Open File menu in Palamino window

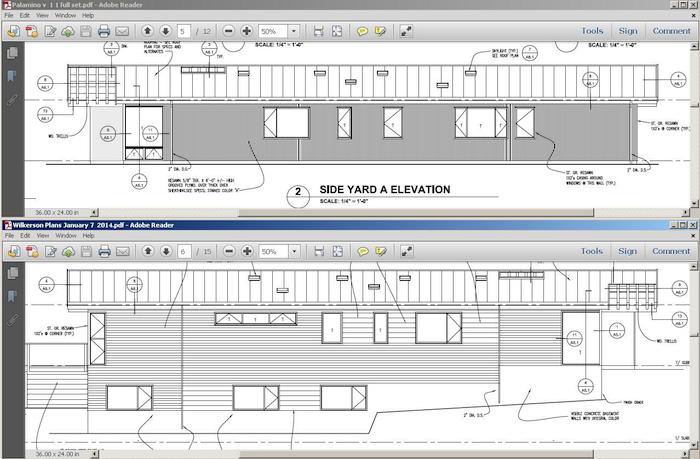pos(9,15)
